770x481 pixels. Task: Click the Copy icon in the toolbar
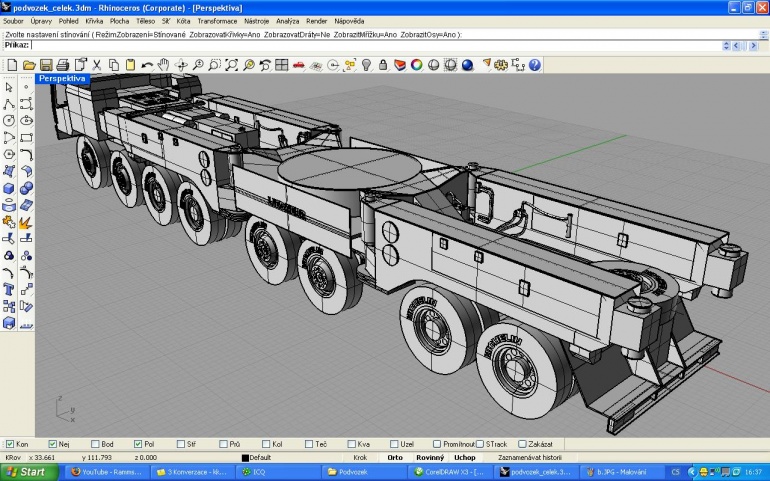(113, 65)
